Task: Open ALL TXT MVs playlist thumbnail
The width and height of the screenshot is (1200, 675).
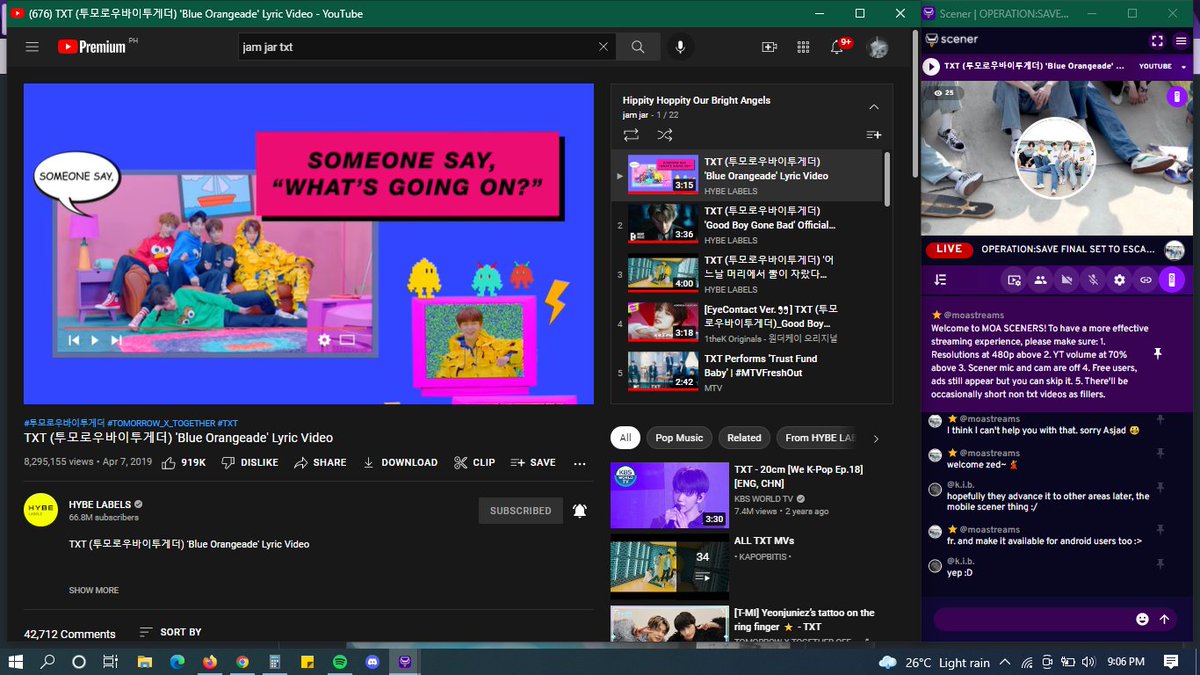Action: tap(670, 566)
